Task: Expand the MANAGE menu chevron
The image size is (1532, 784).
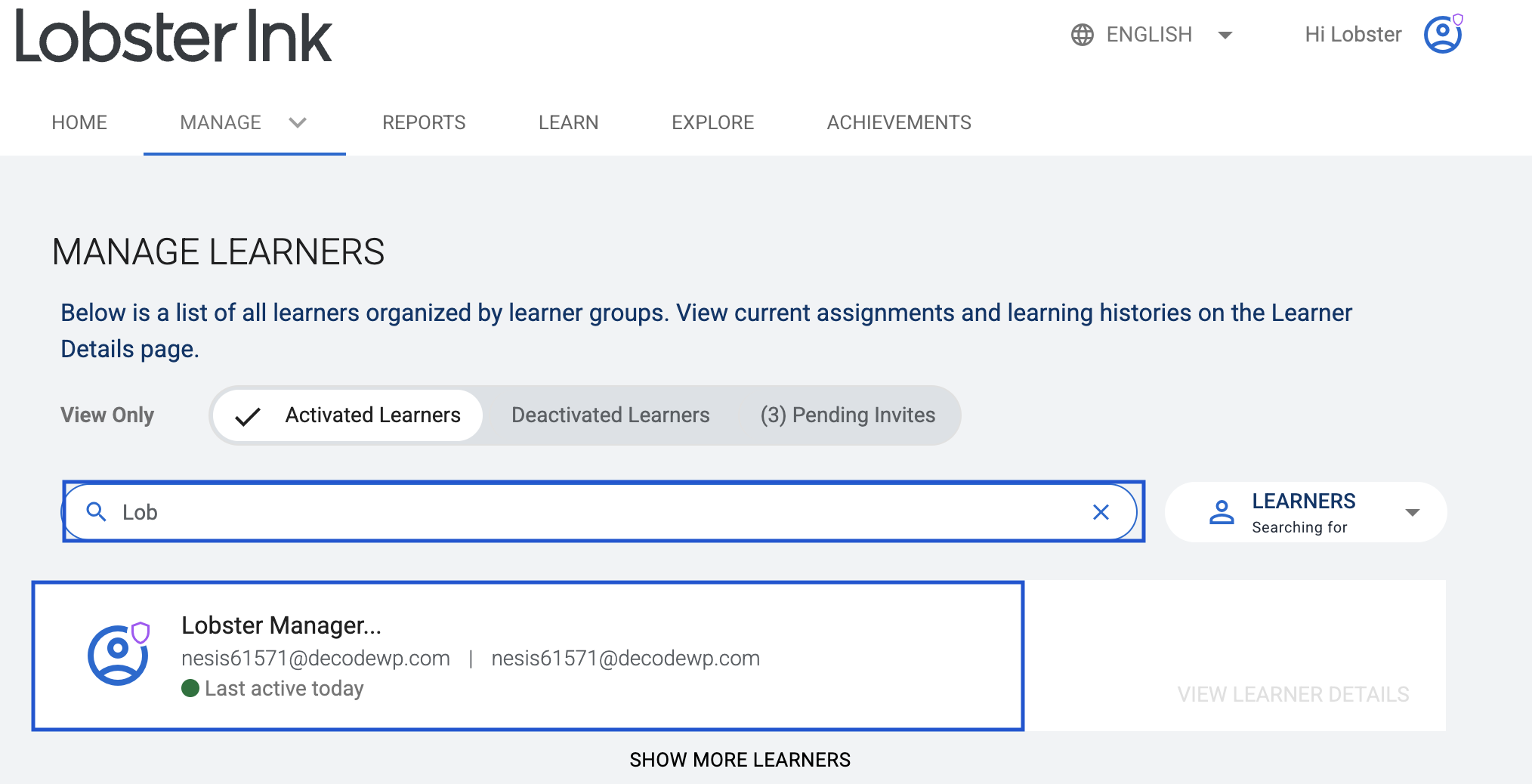Action: point(298,122)
